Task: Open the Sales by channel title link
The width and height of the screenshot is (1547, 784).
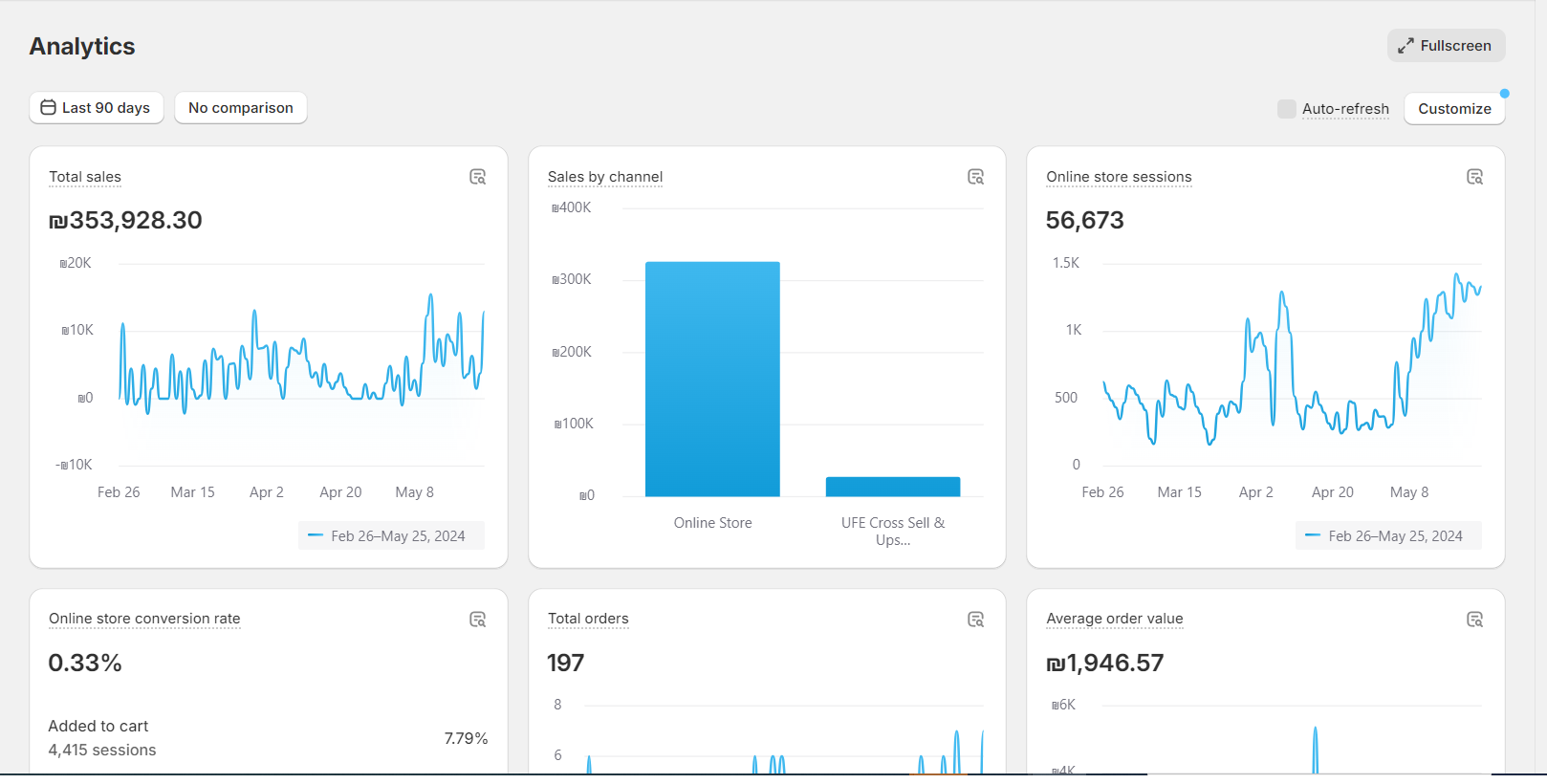Action: tap(605, 177)
